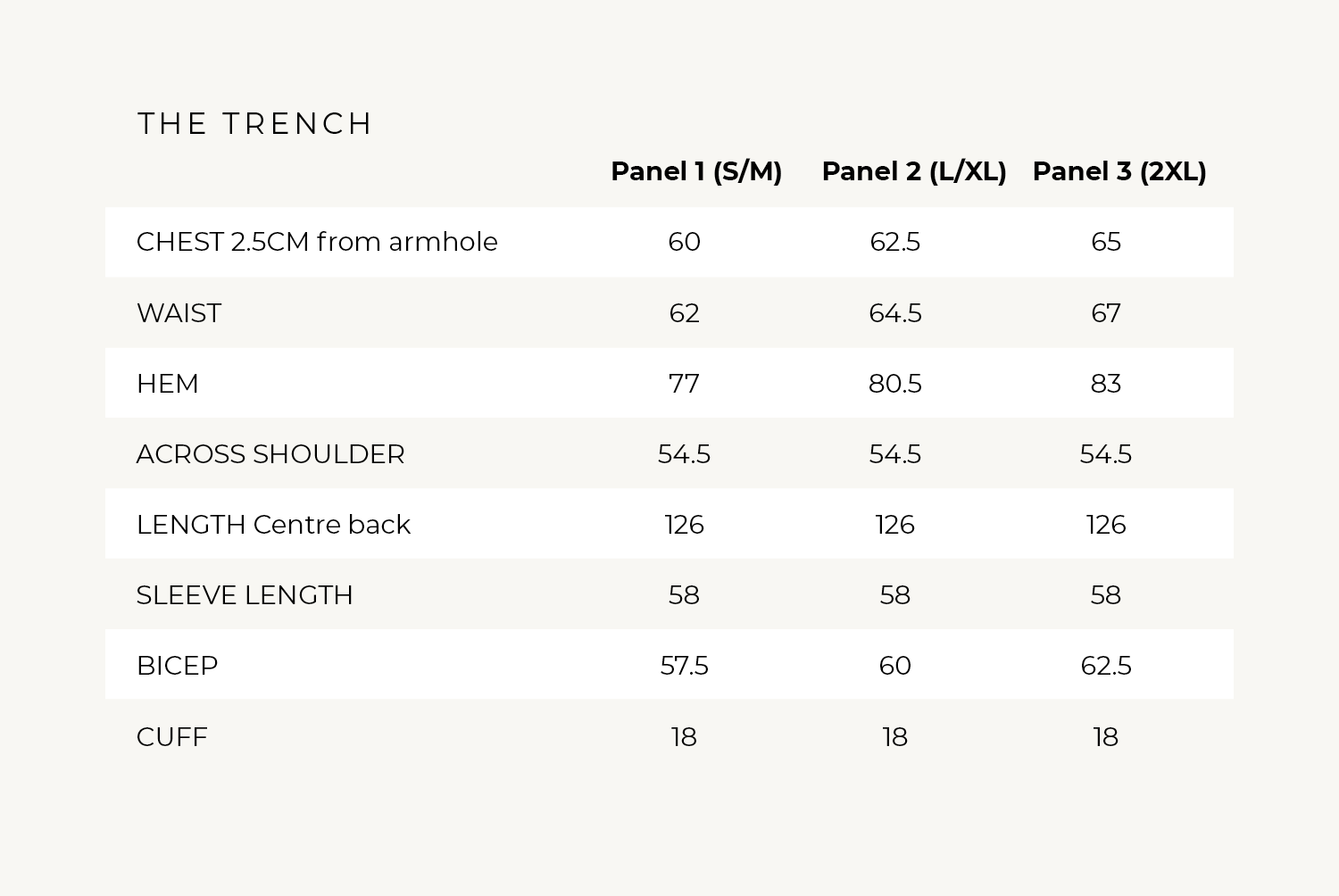Select the Panel 3 (2XL) column header

1119,171
